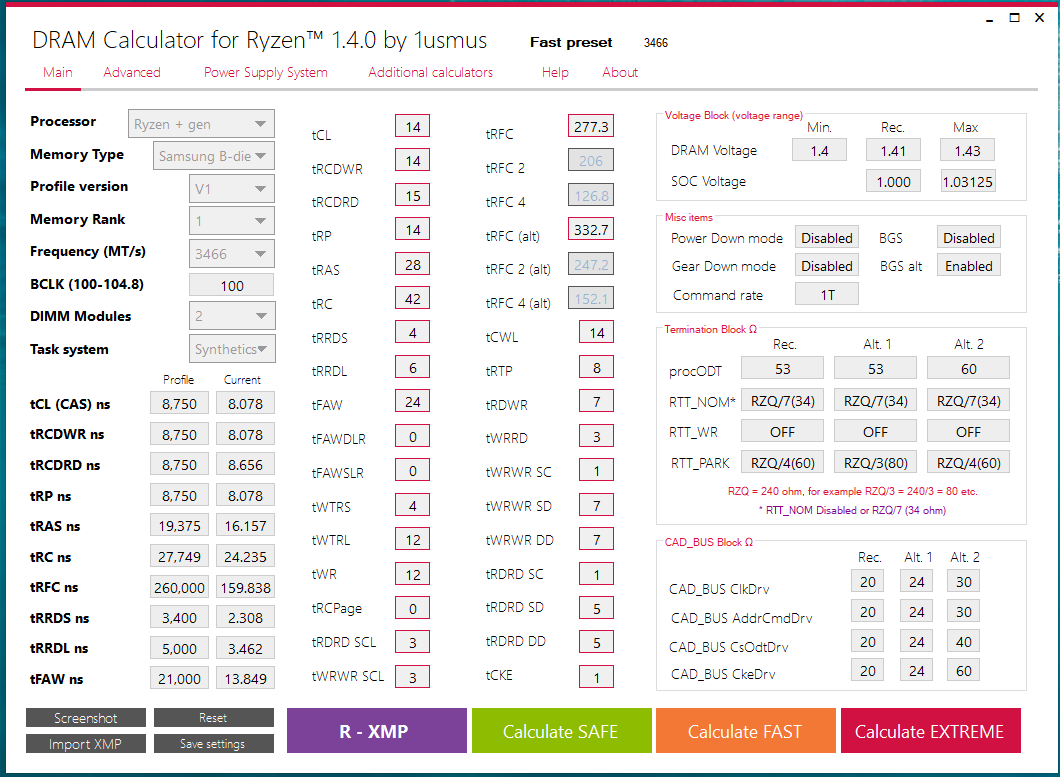Switch to the Main tab
The height and width of the screenshot is (777, 1060).
(x=57, y=72)
